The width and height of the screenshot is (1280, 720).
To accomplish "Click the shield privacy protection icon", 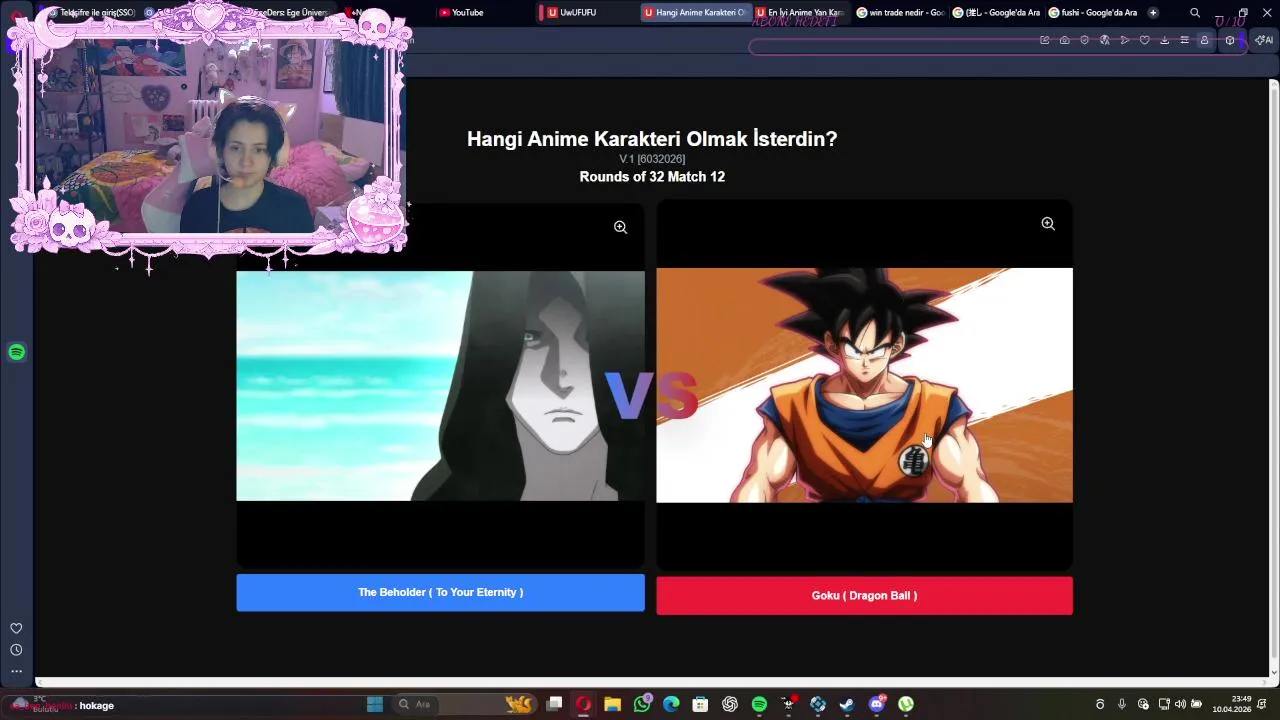I will coord(1084,40).
